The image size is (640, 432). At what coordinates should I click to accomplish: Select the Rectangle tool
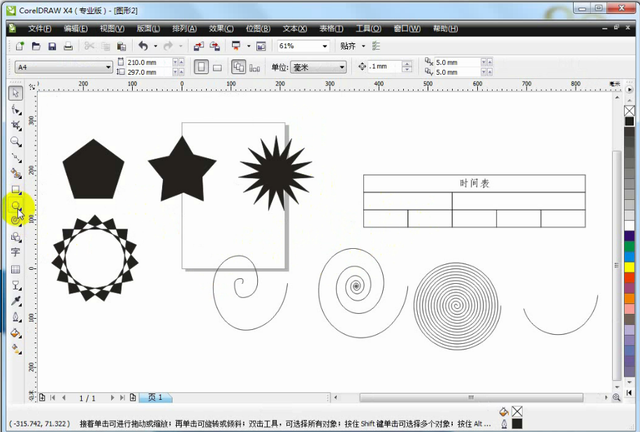coord(16,189)
